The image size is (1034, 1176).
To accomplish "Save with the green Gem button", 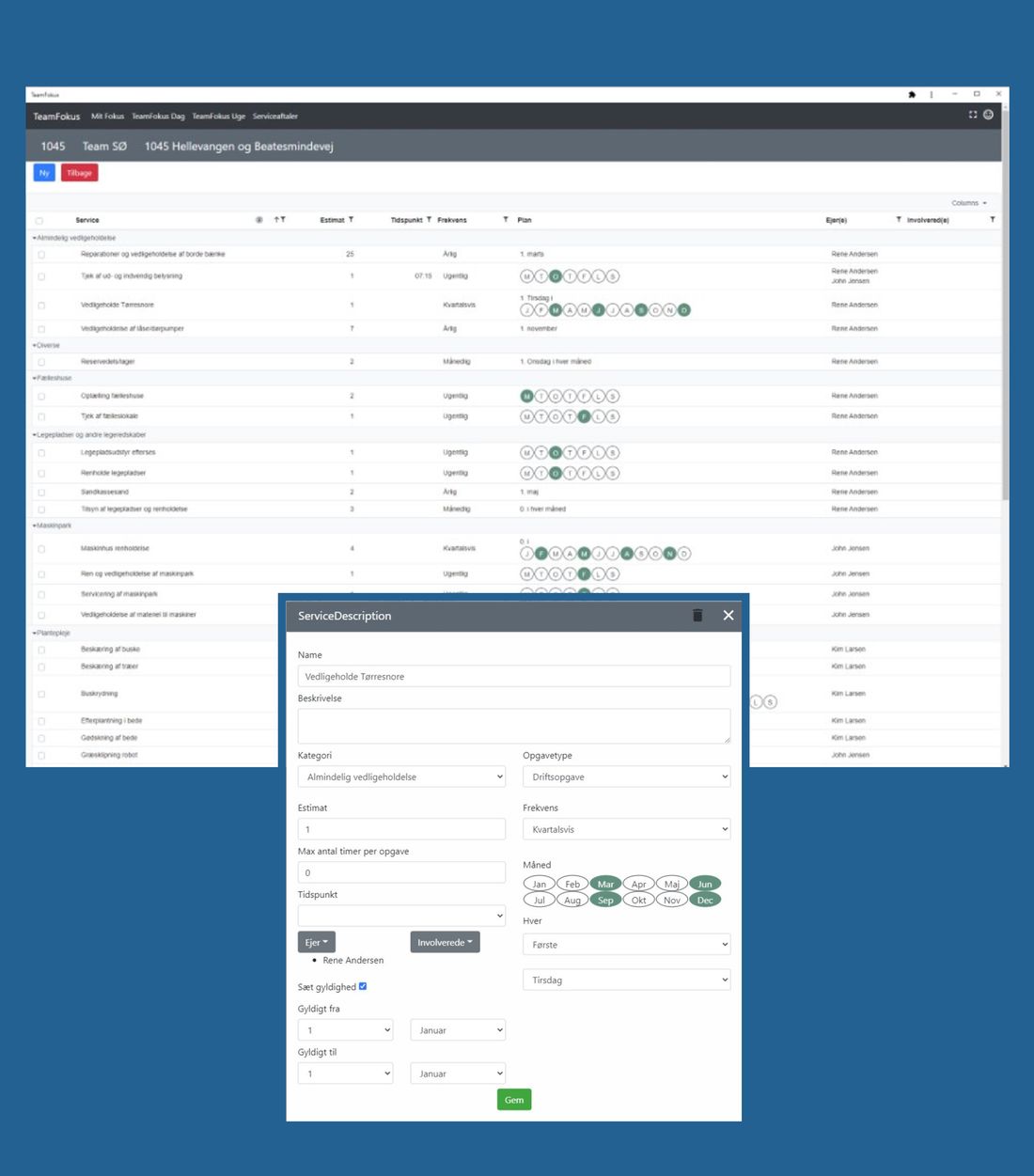I will [x=514, y=1100].
